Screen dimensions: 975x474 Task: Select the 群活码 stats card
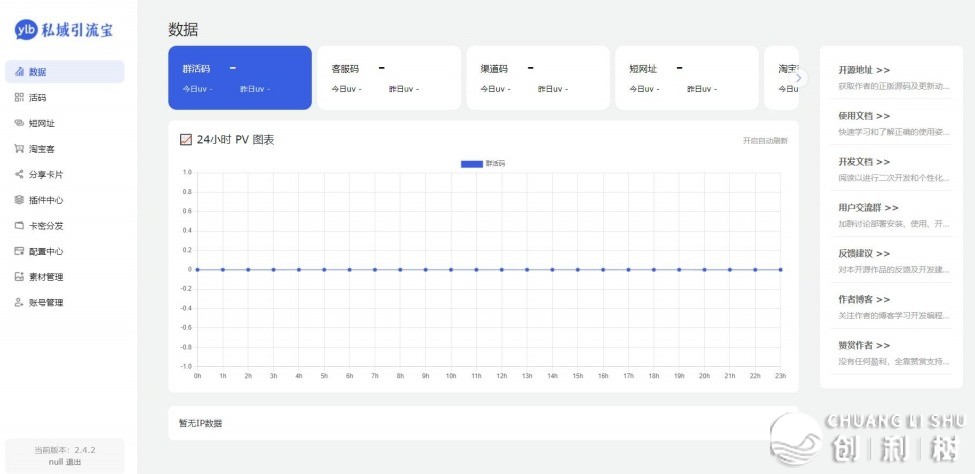coord(240,78)
